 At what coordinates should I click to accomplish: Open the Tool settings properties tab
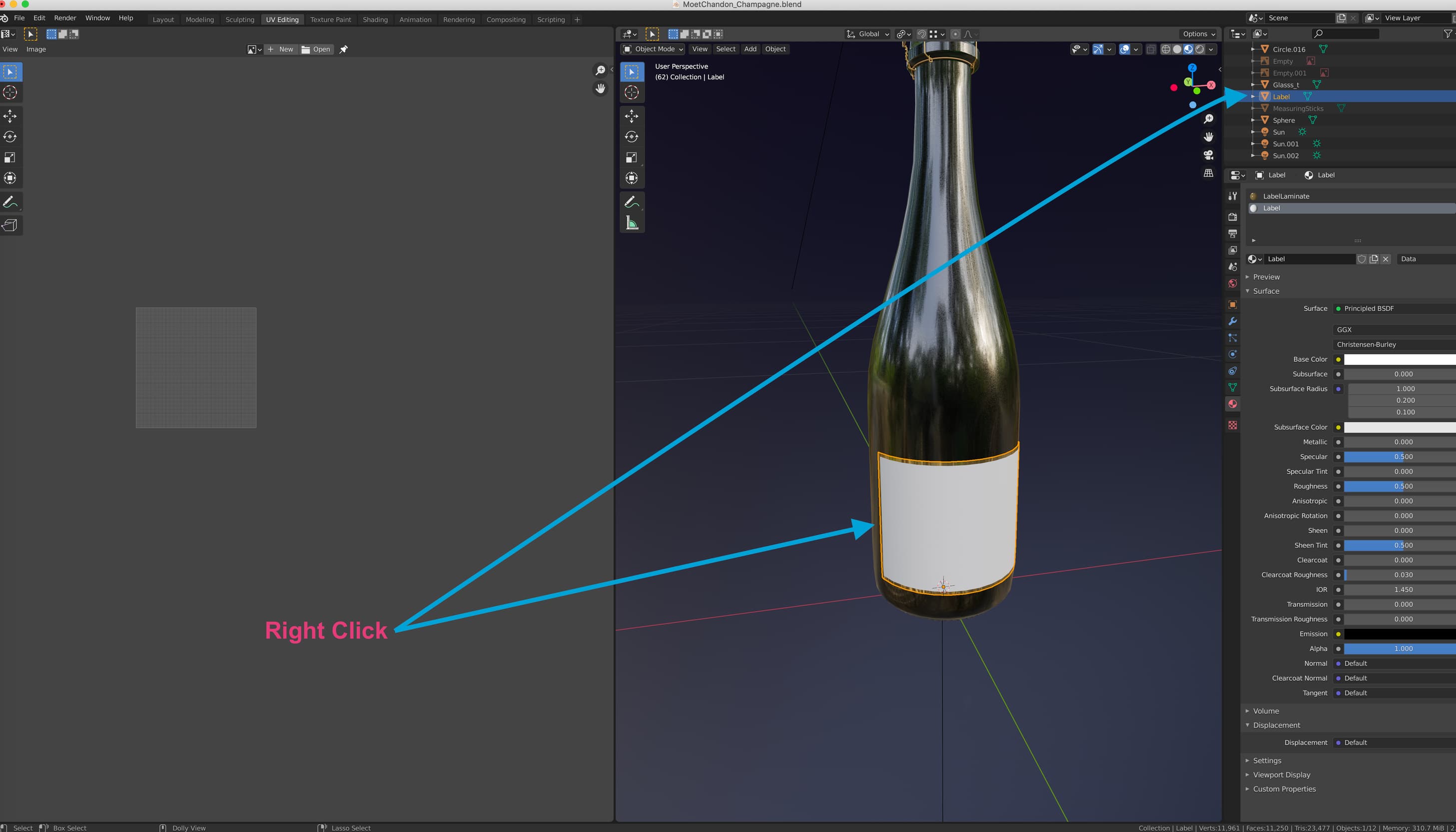[1233, 196]
